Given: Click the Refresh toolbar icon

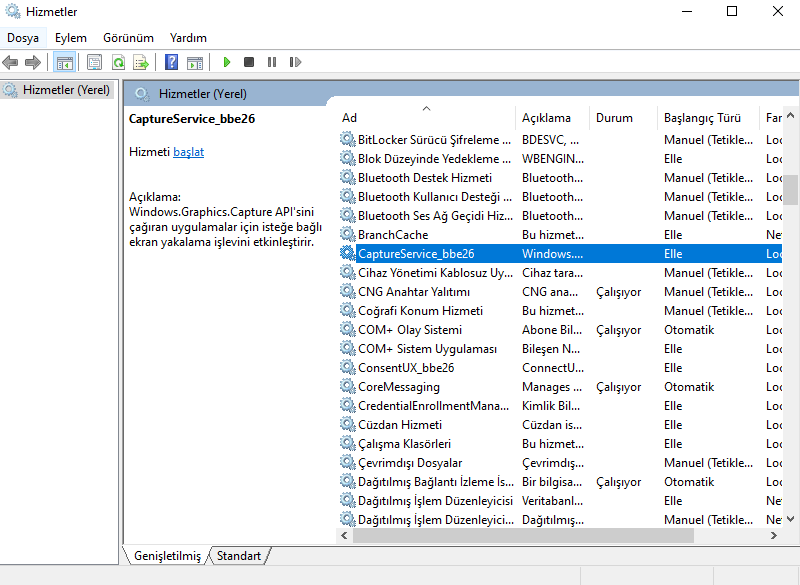Looking at the screenshot, I should [x=118, y=62].
